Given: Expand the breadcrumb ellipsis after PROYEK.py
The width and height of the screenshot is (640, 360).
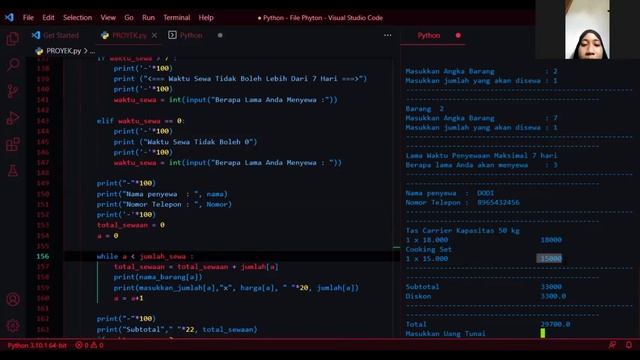Looking at the screenshot, I should 93,51.
